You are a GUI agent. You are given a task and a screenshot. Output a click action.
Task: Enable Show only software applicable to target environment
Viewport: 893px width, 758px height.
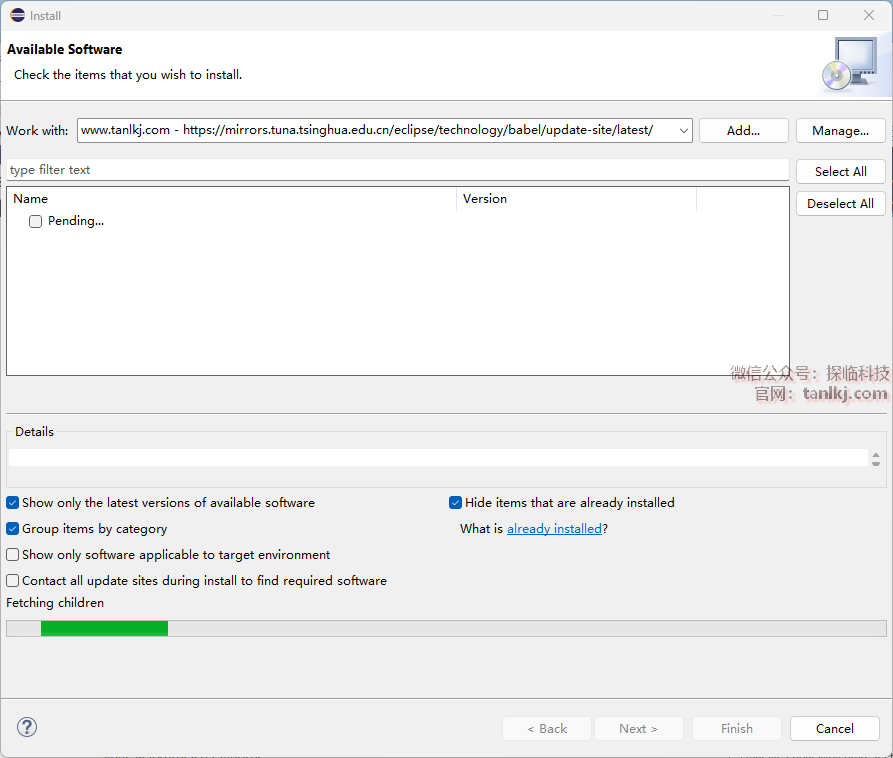pos(13,555)
